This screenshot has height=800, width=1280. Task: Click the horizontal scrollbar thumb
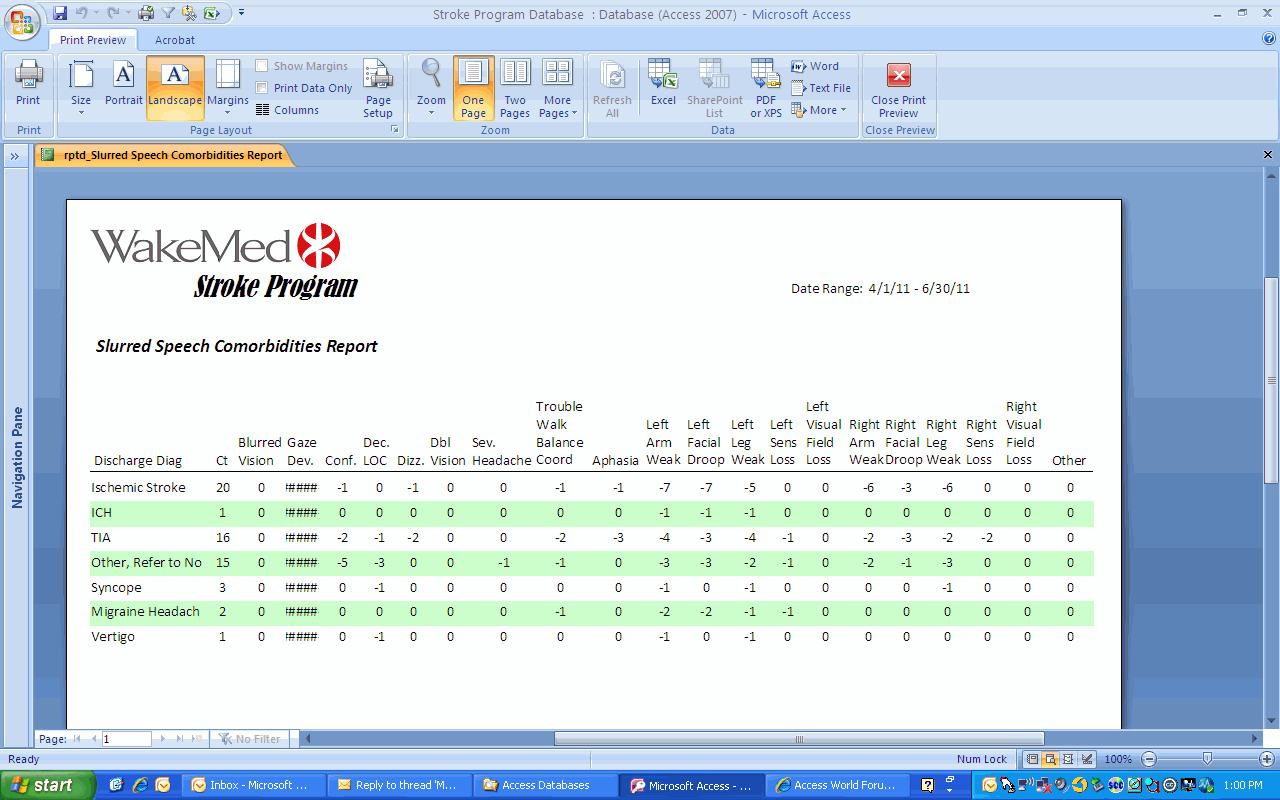799,739
